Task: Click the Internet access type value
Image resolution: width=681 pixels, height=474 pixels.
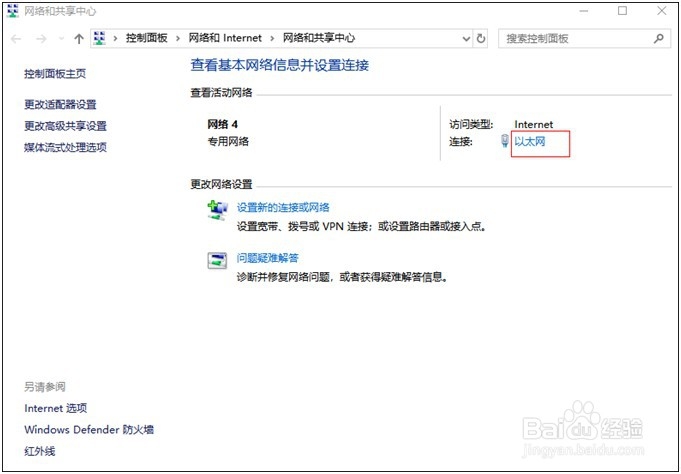Action: coord(534,125)
